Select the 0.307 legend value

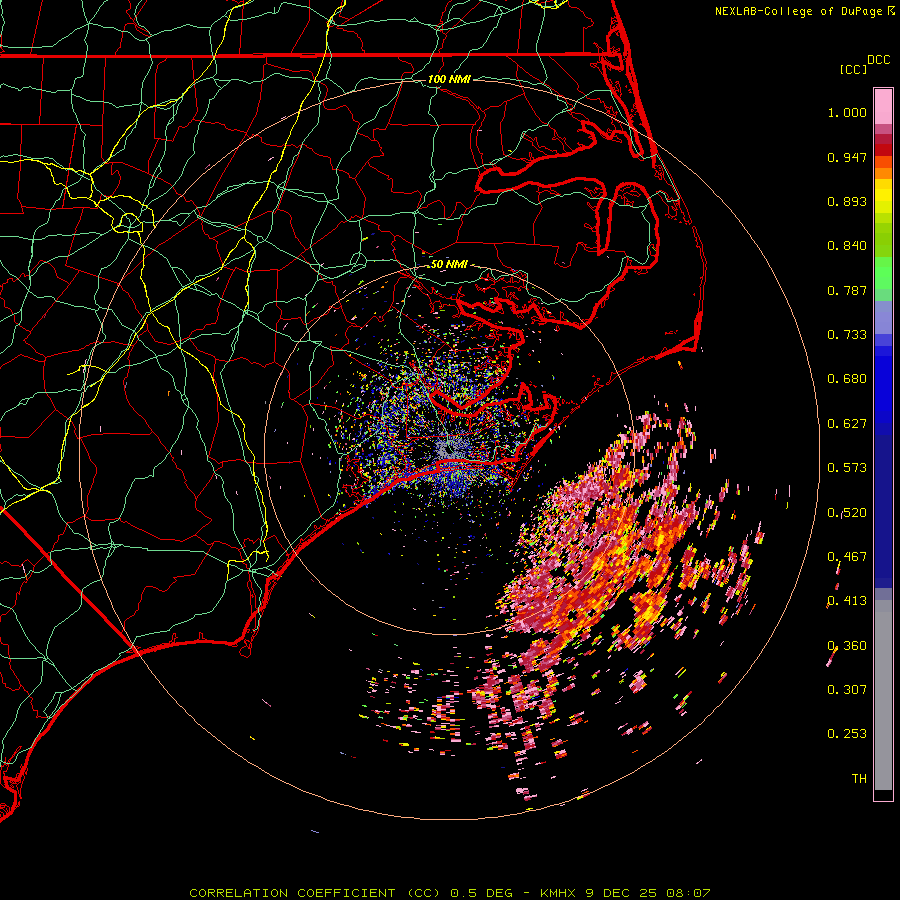tap(847, 690)
